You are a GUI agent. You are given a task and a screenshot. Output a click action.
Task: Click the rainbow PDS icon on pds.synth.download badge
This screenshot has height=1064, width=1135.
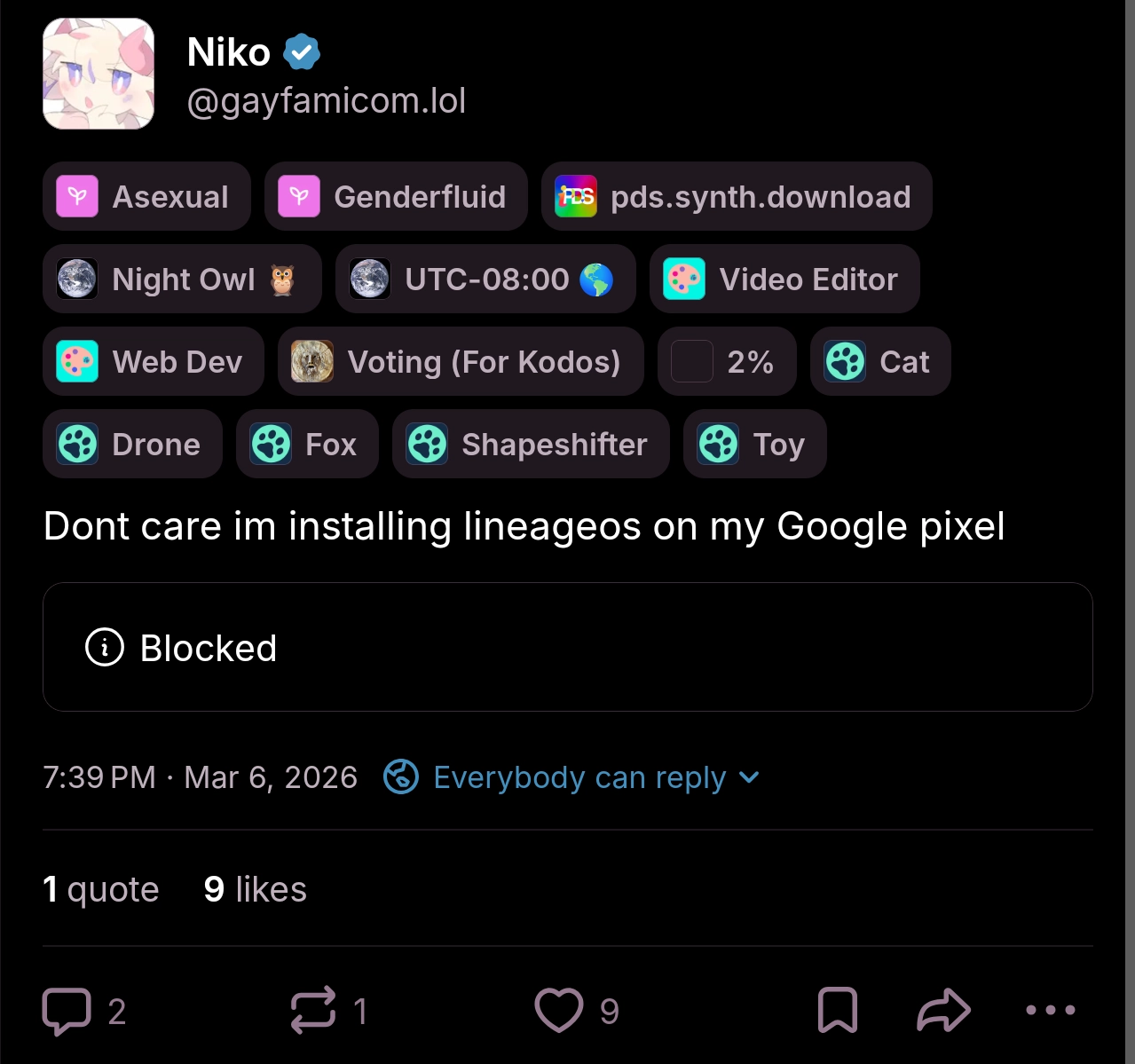click(576, 196)
